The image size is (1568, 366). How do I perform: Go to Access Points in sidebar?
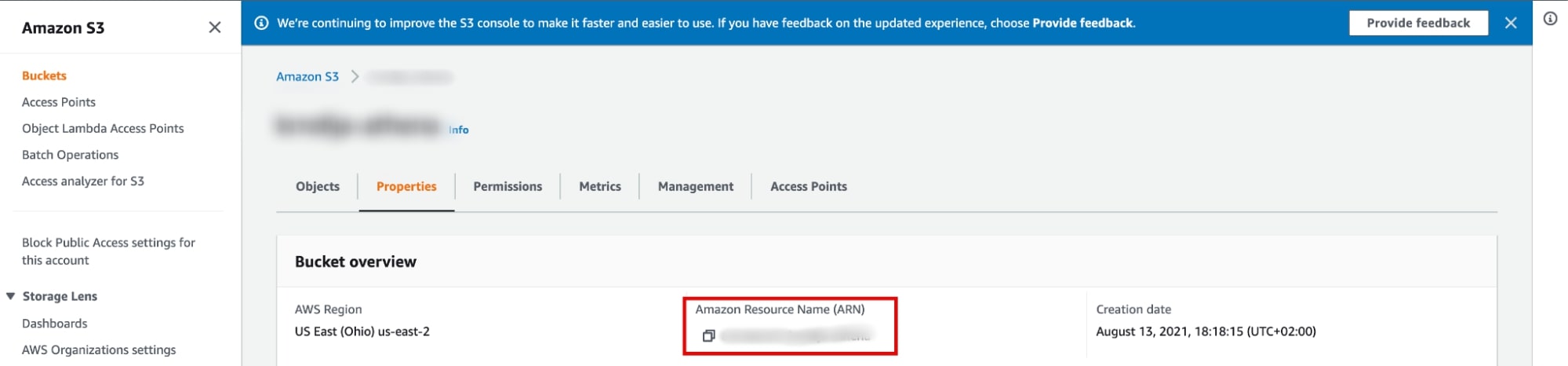[59, 102]
